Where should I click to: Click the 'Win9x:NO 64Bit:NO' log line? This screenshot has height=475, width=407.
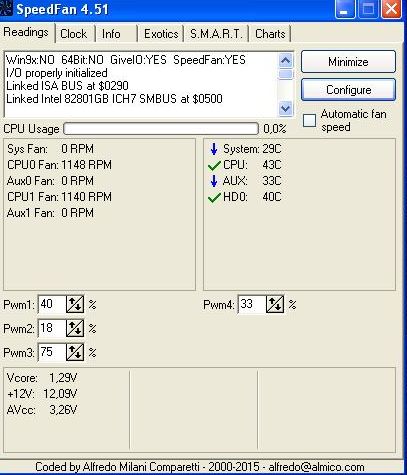pos(126,60)
